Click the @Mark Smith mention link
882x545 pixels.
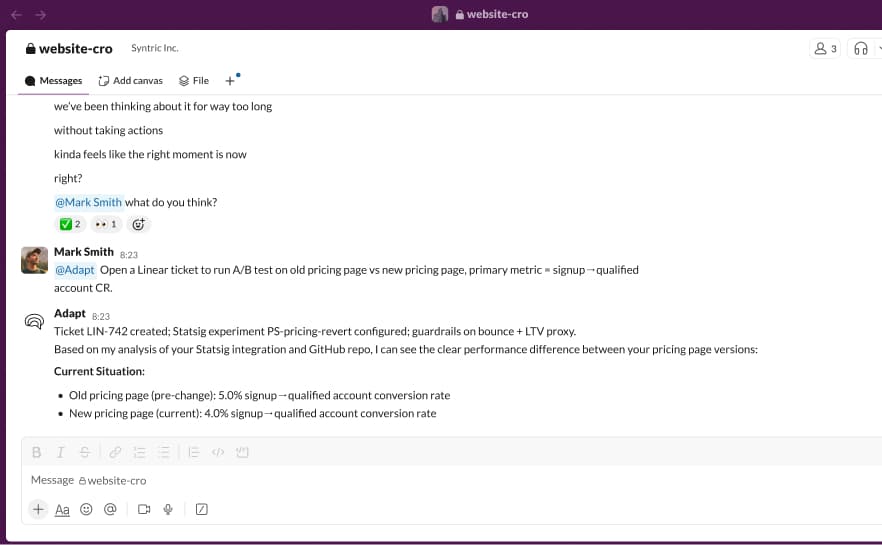[x=88, y=202]
